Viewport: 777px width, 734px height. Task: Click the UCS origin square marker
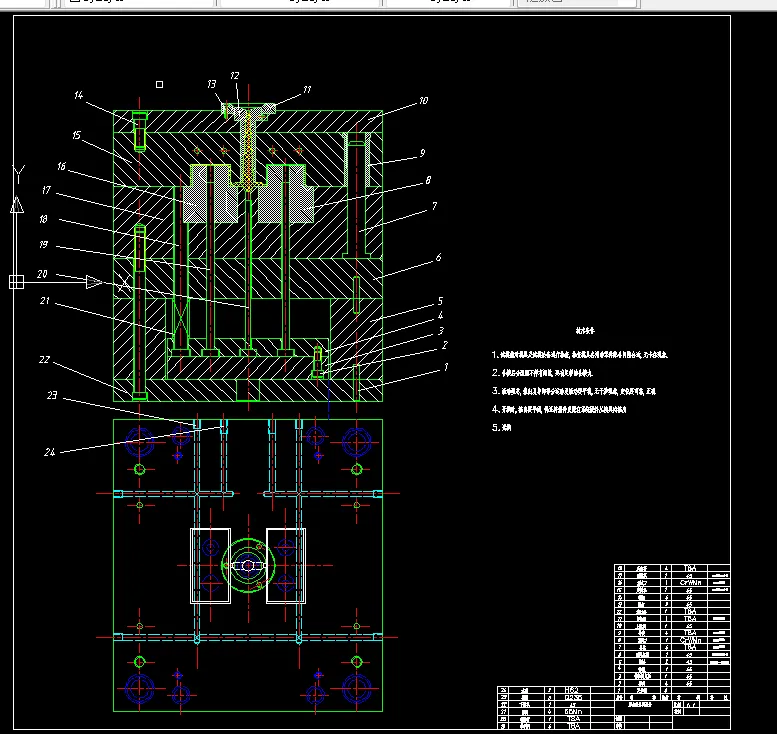pyautogui.click(x=16, y=282)
